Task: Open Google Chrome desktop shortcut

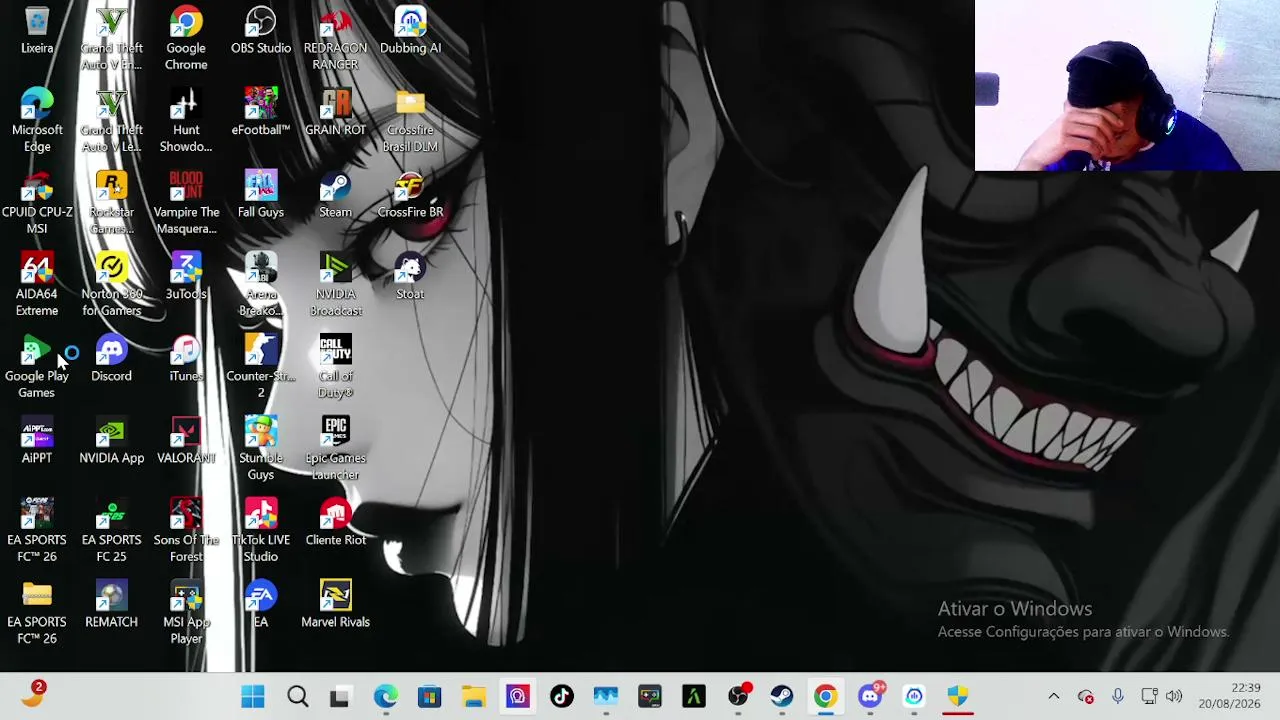Action: click(x=186, y=39)
